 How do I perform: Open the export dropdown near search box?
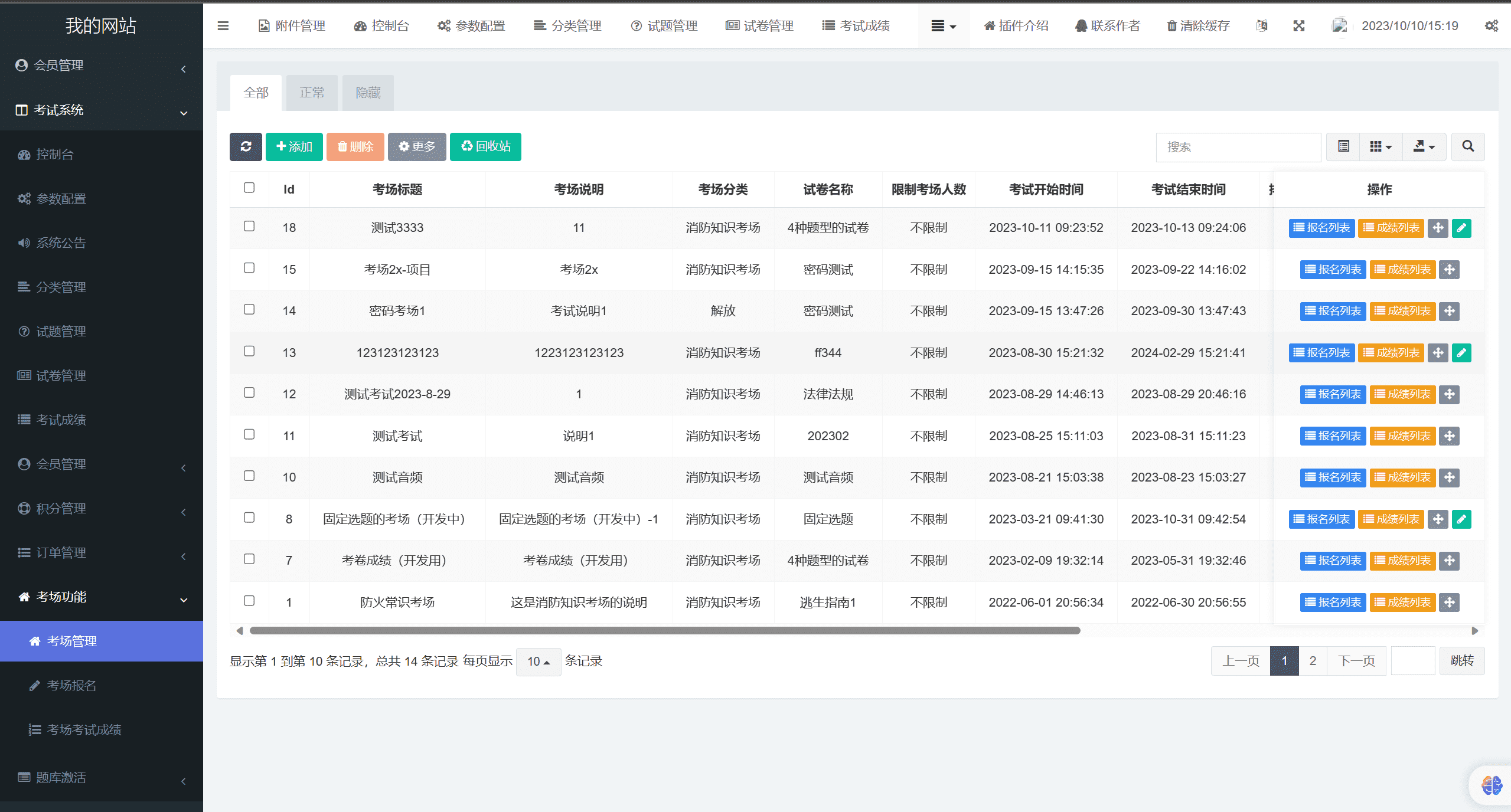coord(1425,146)
